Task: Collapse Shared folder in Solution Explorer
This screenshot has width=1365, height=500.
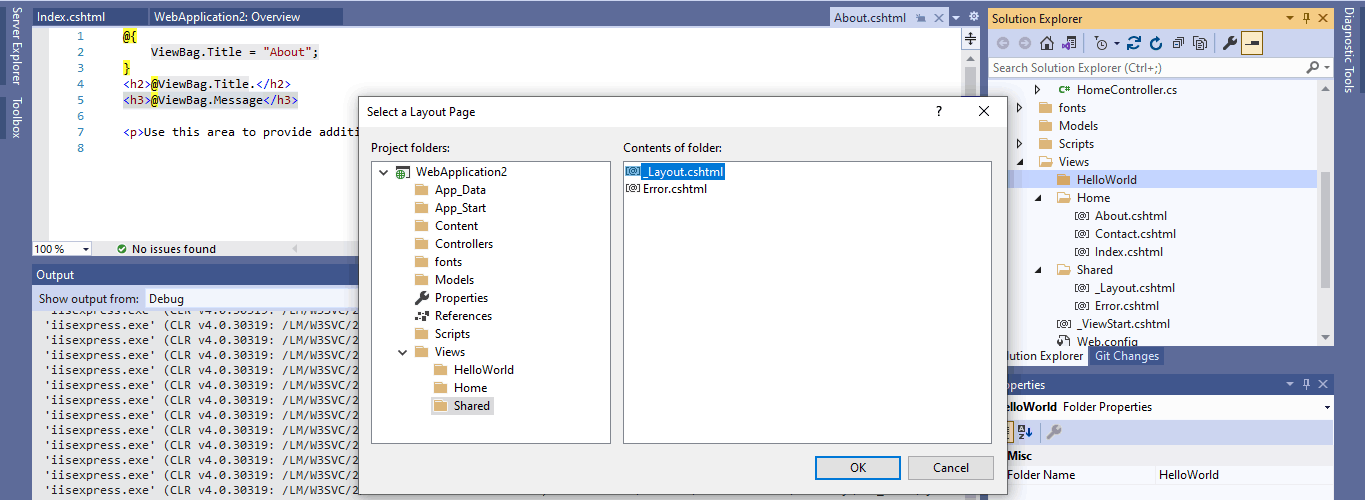Action: (x=1038, y=270)
